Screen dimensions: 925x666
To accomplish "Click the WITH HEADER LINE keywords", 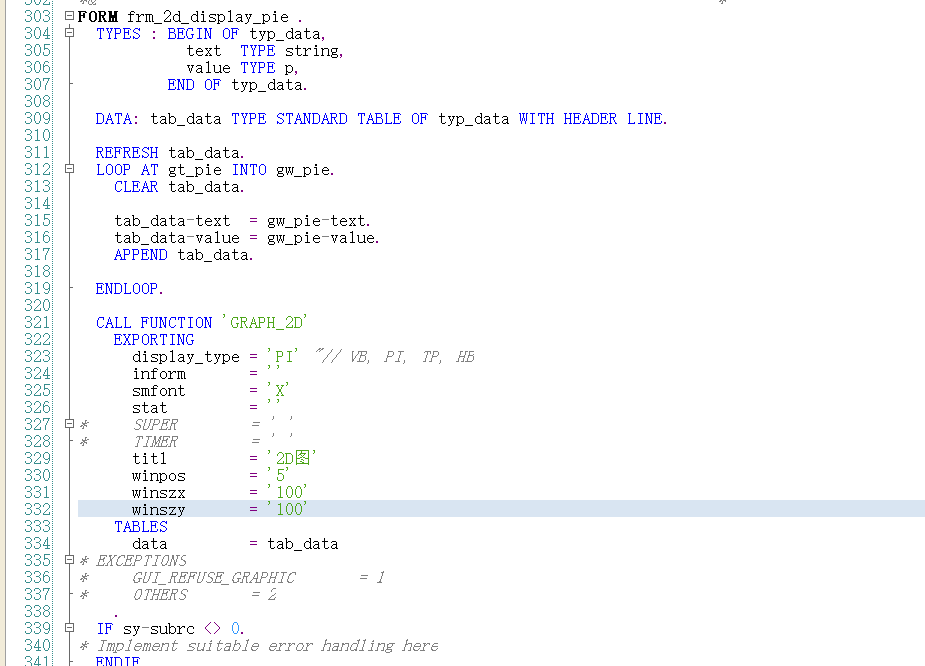I will 592,119.
